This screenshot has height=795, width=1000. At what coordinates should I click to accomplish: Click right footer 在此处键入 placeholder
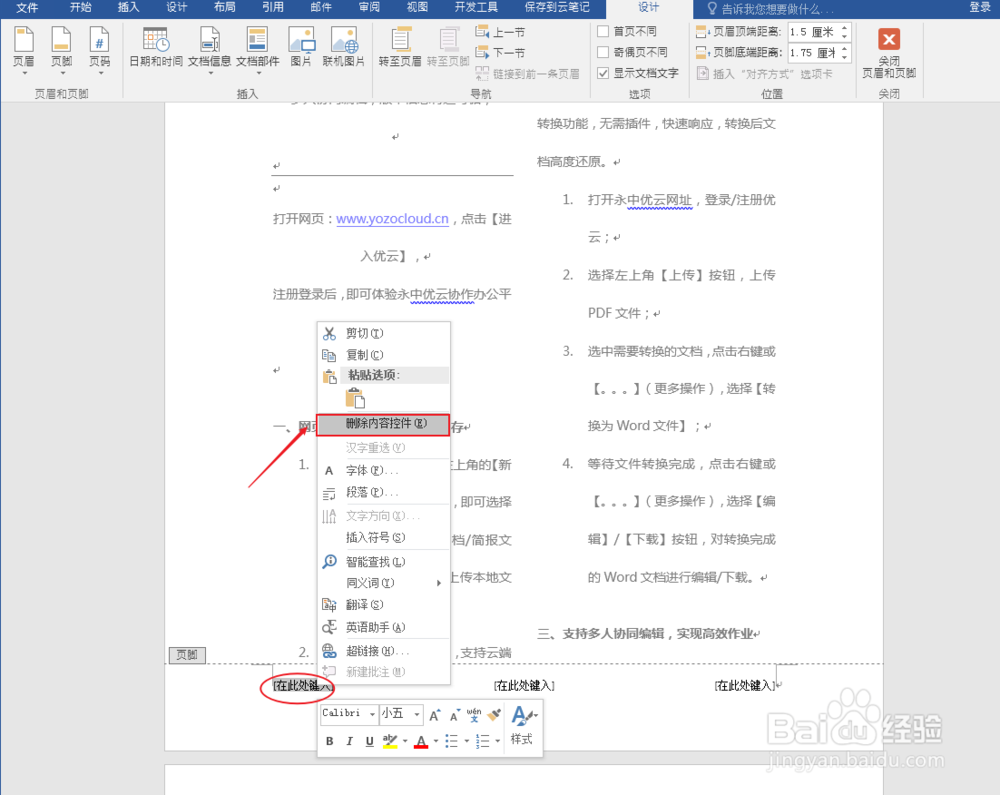(745, 685)
